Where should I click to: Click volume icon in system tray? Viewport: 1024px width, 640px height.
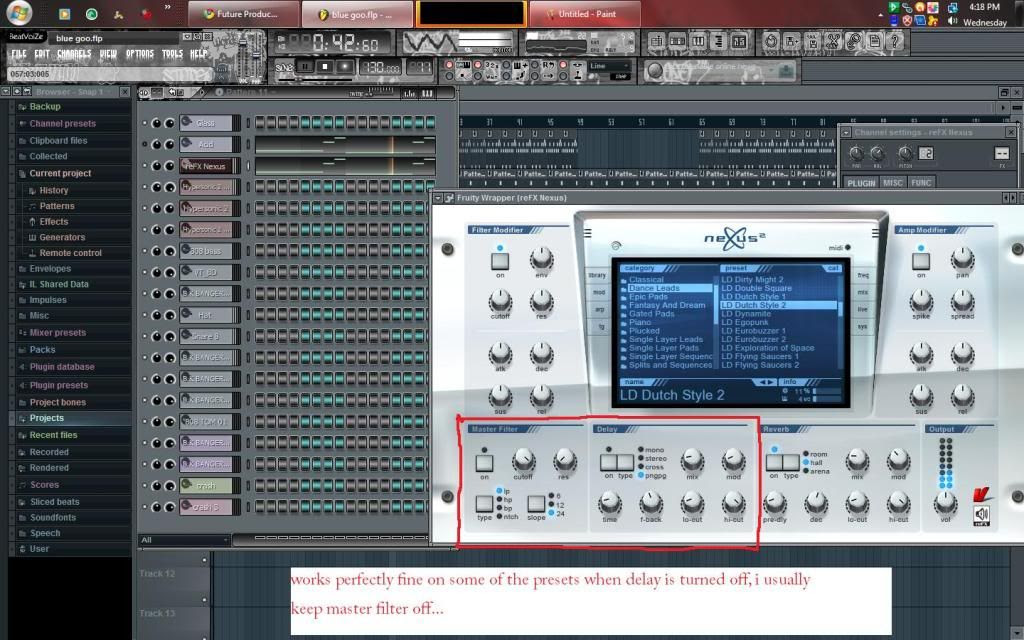click(x=952, y=21)
